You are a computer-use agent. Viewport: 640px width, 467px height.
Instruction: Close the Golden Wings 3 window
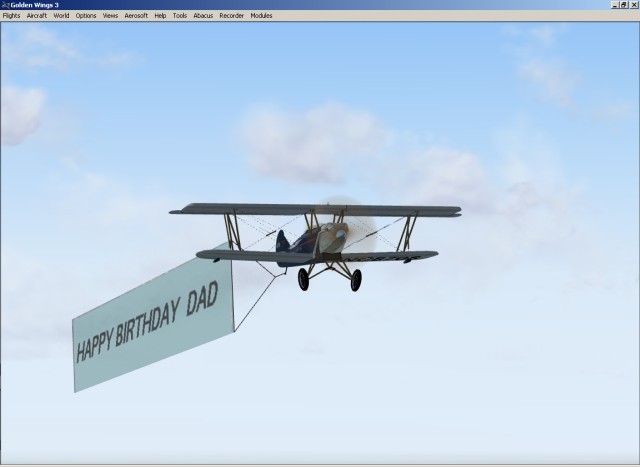click(633, 5)
